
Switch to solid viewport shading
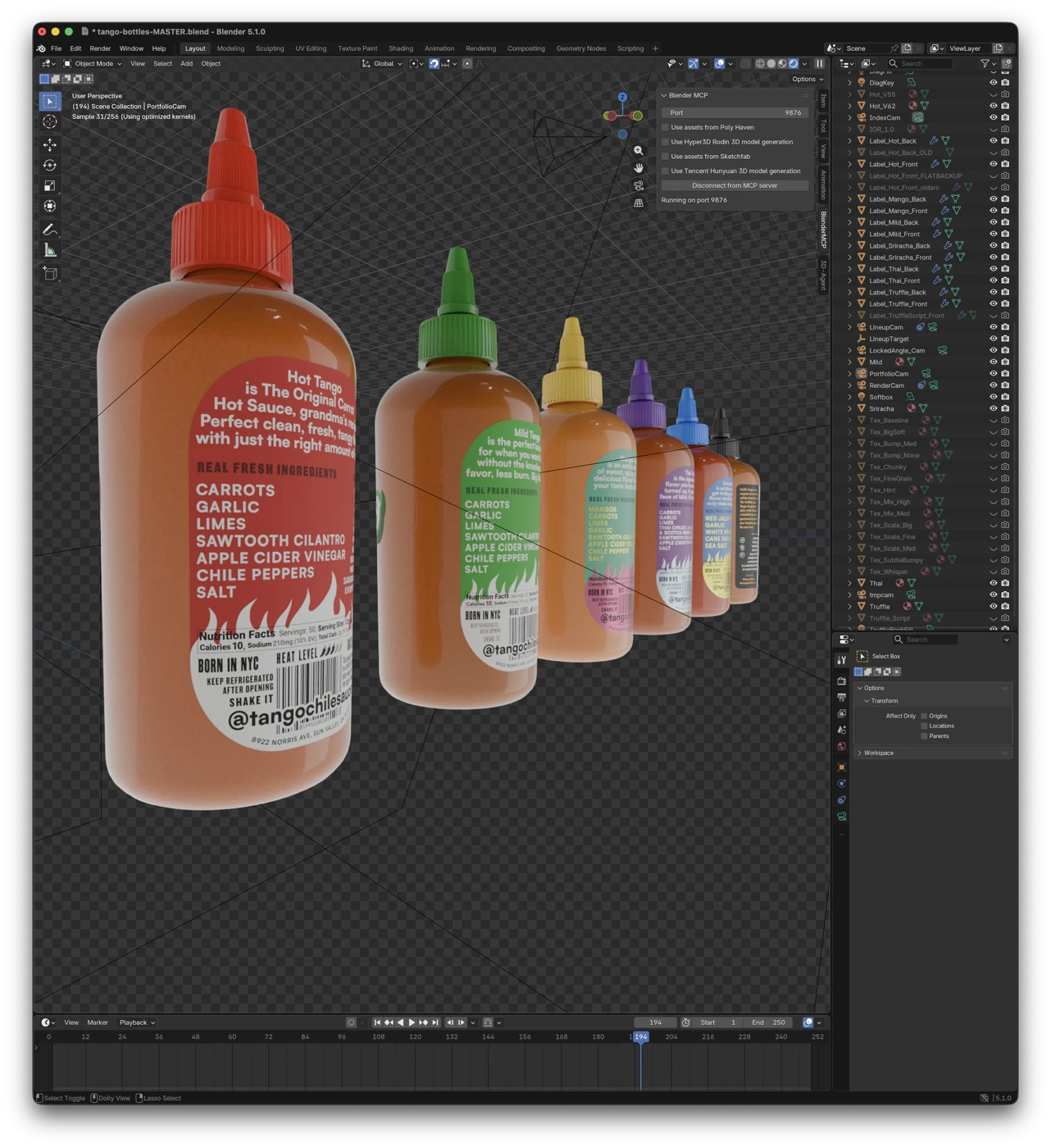pyautogui.click(x=771, y=63)
